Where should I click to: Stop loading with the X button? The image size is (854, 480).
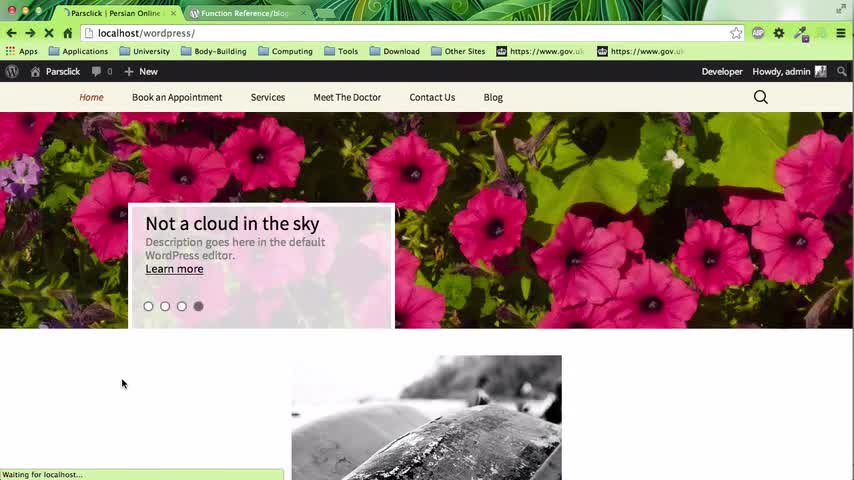[48, 33]
